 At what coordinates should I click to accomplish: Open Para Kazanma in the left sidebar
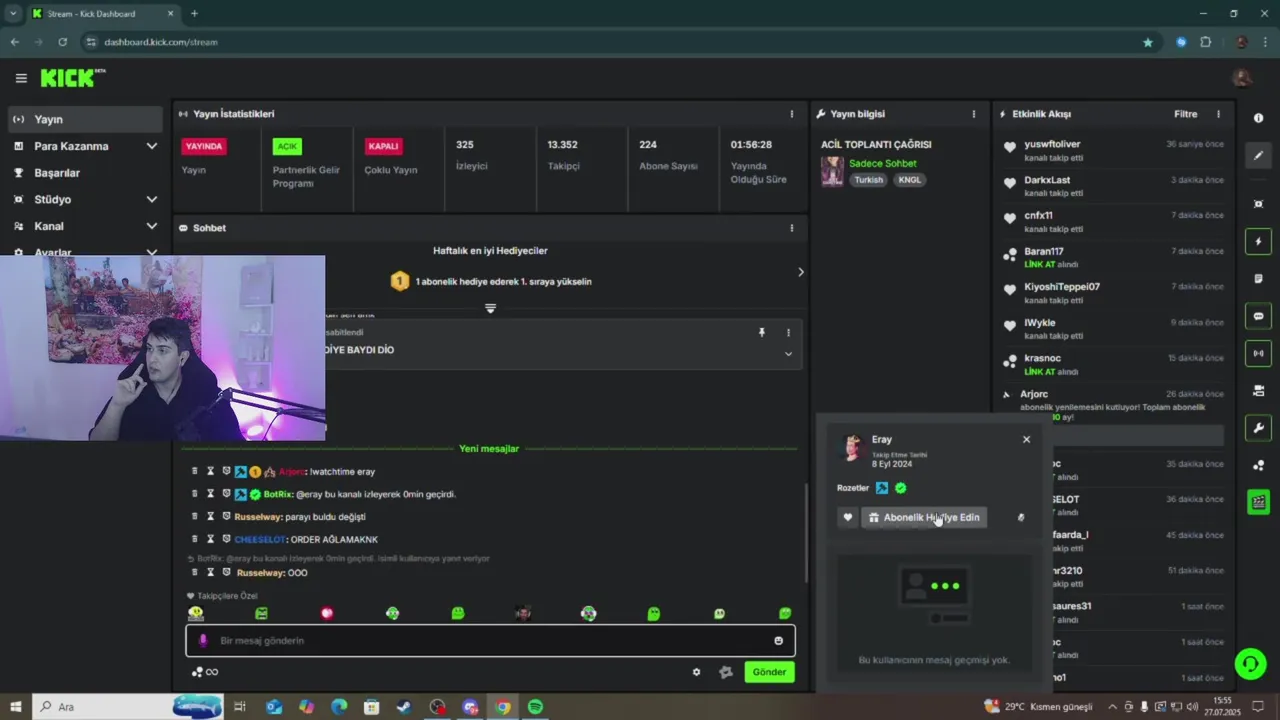pos(71,146)
